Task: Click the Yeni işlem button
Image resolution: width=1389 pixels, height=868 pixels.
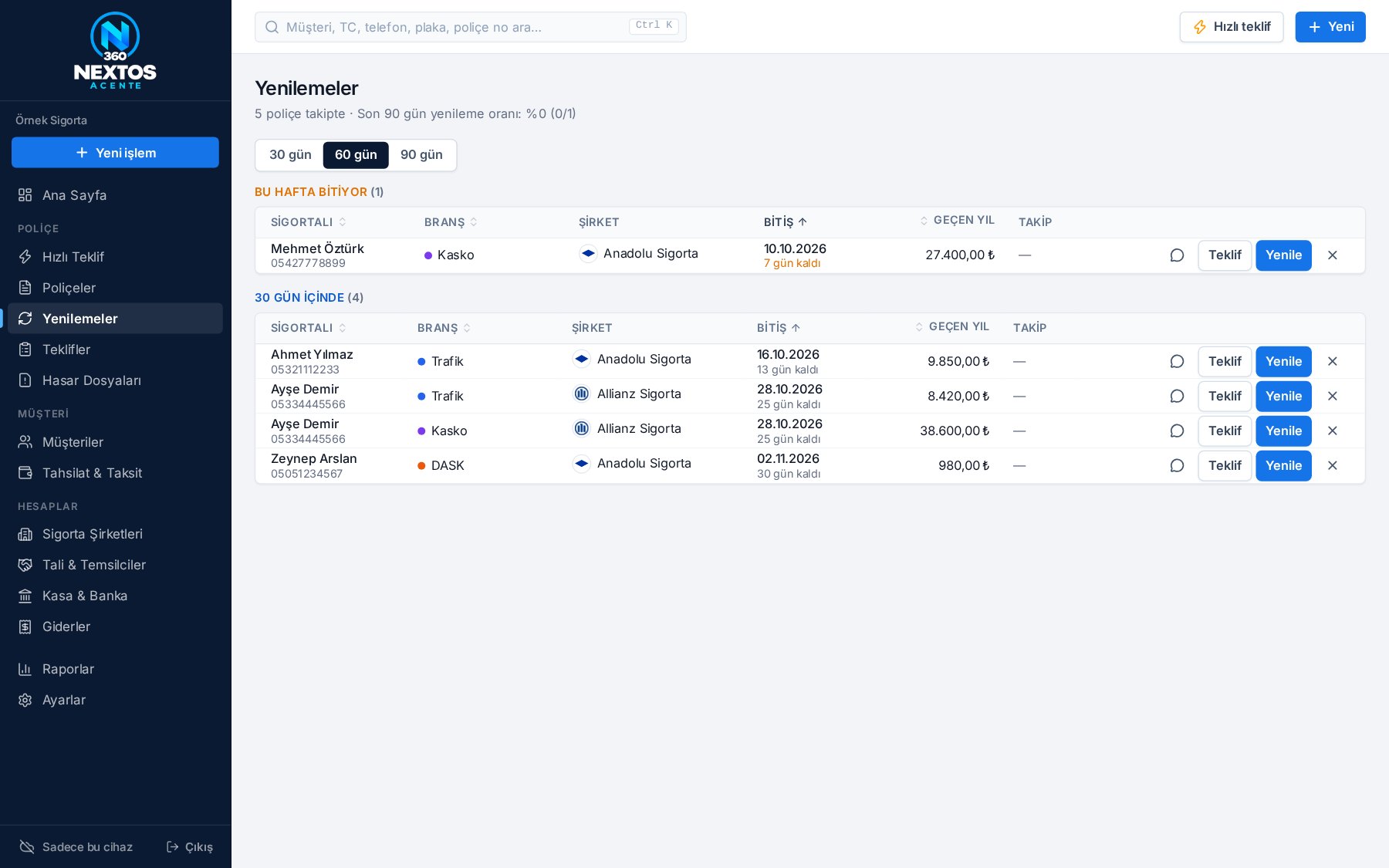Action: click(115, 153)
